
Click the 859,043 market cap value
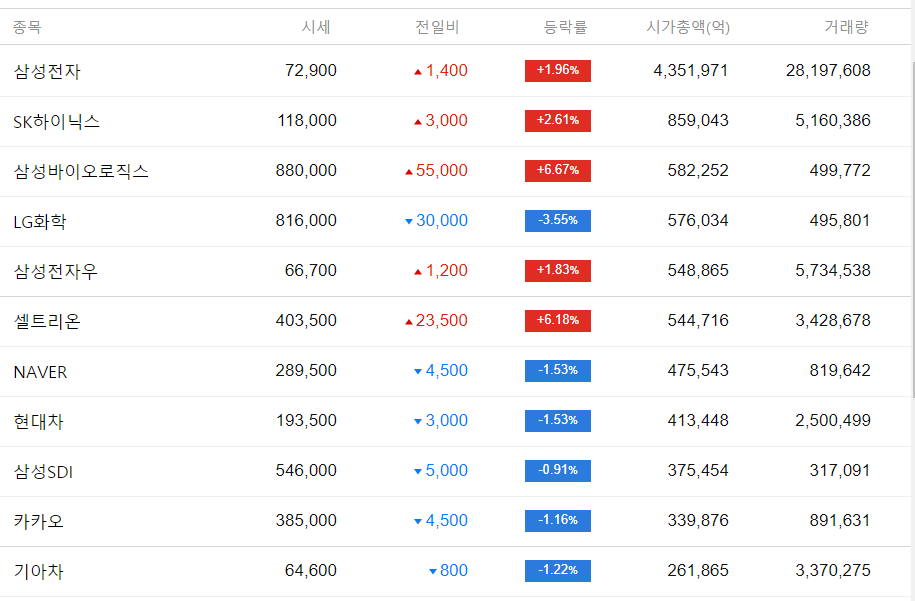pos(698,121)
